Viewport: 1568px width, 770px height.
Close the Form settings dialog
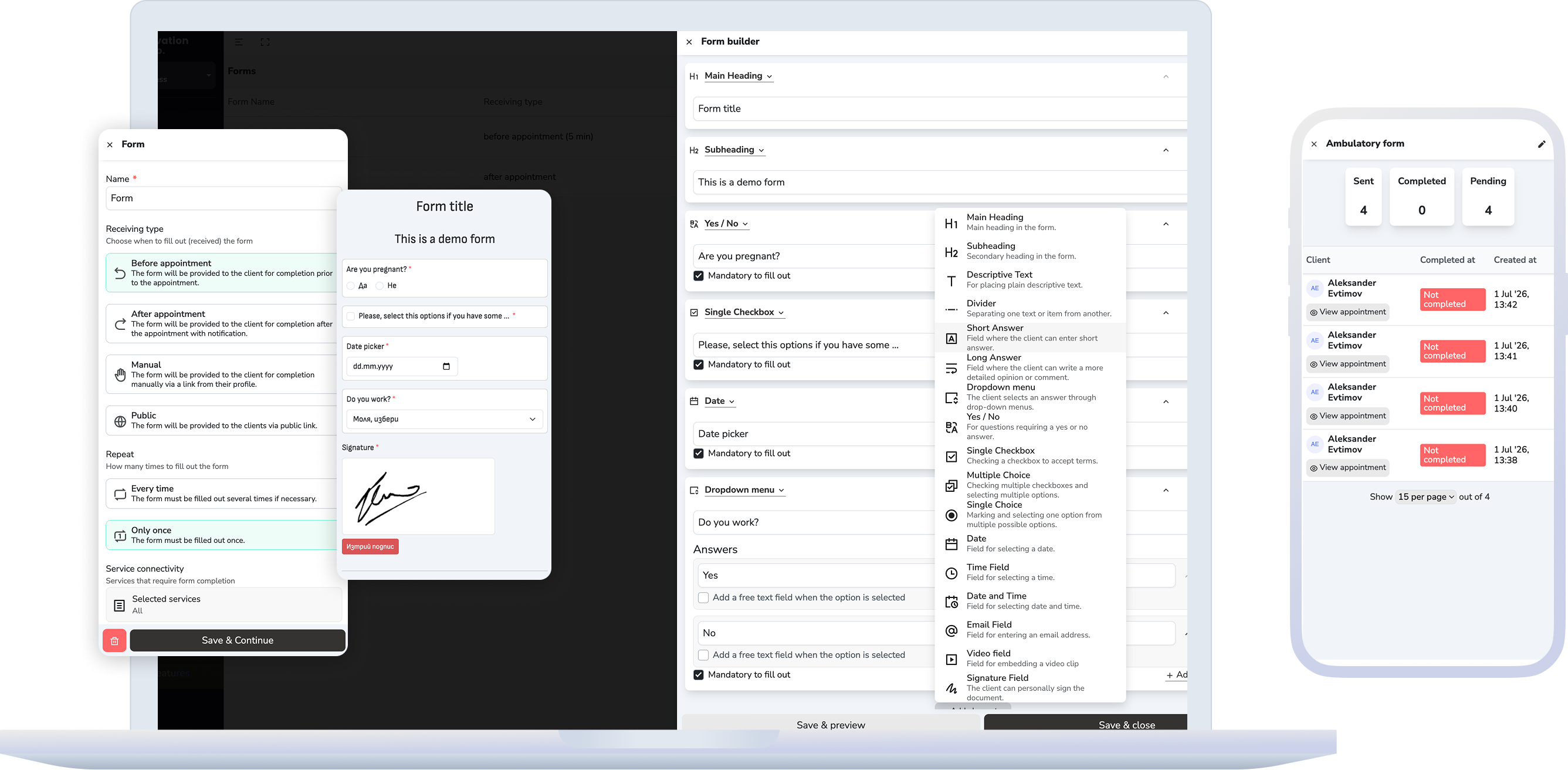pos(110,145)
